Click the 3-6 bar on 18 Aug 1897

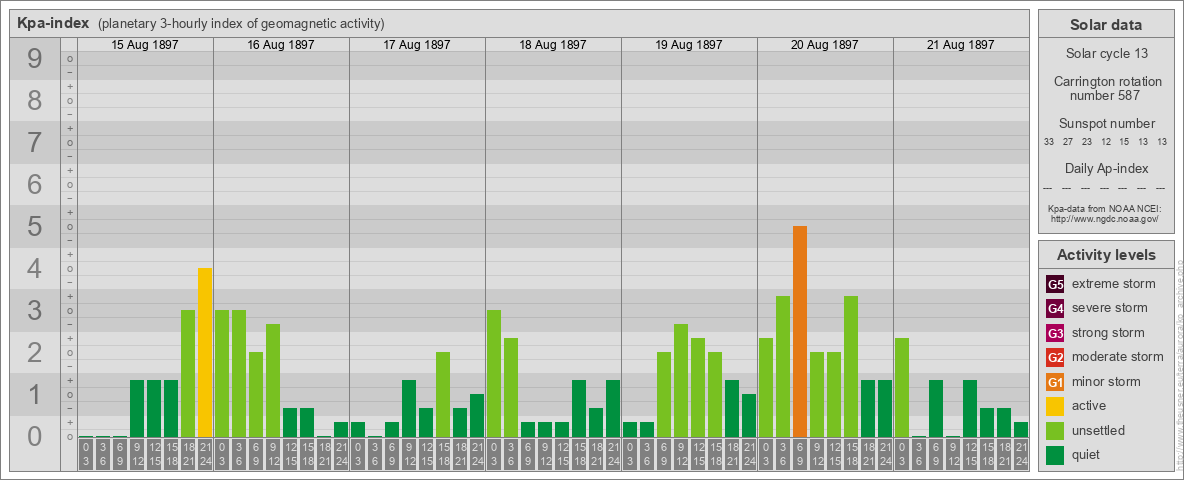[x=510, y=388]
